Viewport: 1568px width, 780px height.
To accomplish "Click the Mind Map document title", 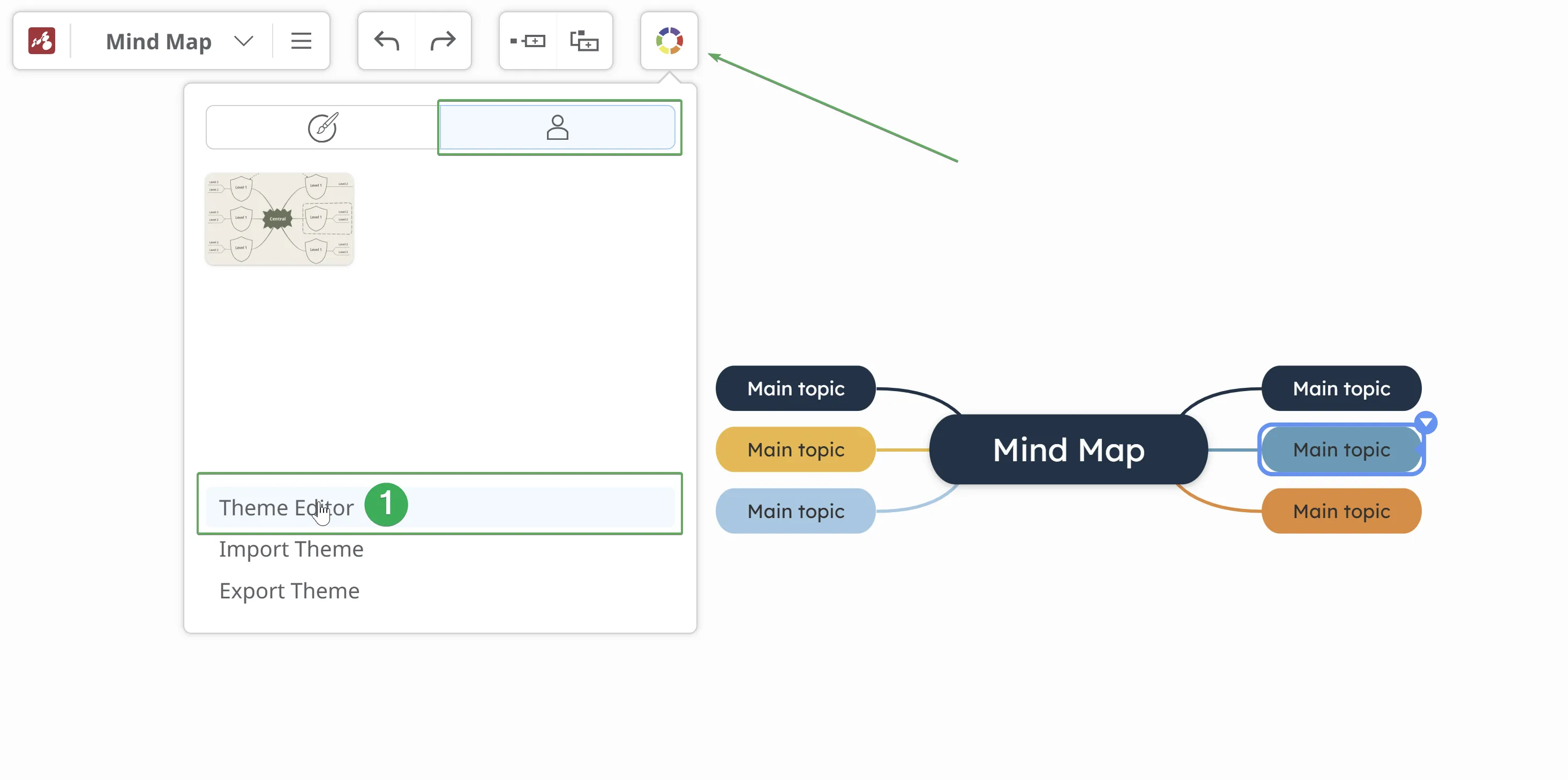I will (159, 41).
